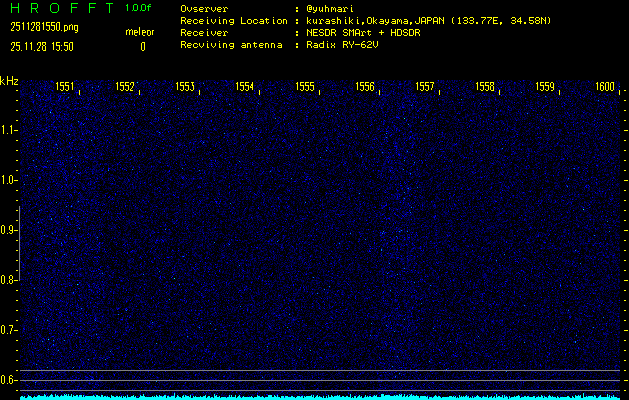
Task: Click the HROFFT title text
Action: coord(57,8)
